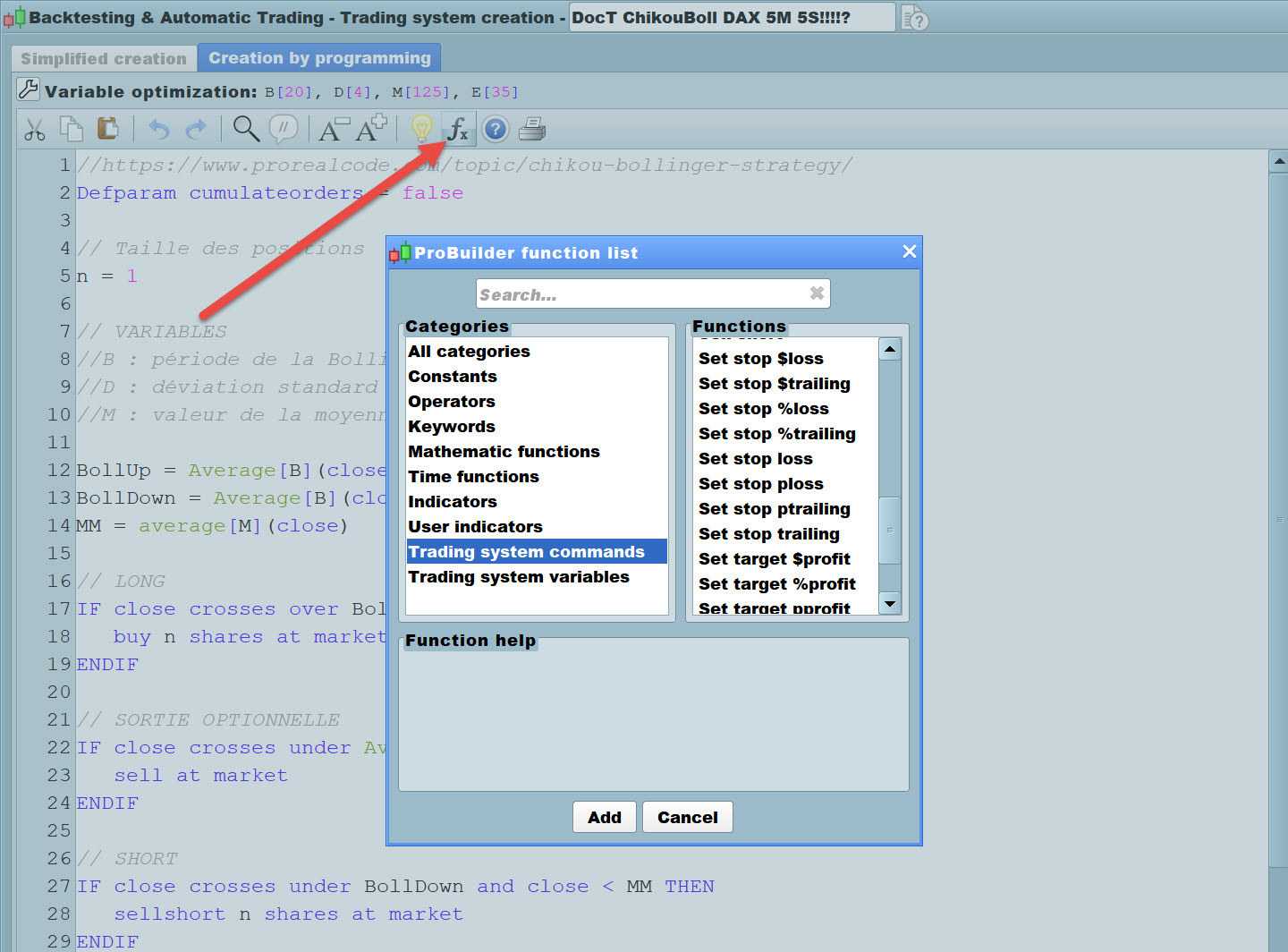
Task: Select the All categories entry
Action: [x=537, y=352]
